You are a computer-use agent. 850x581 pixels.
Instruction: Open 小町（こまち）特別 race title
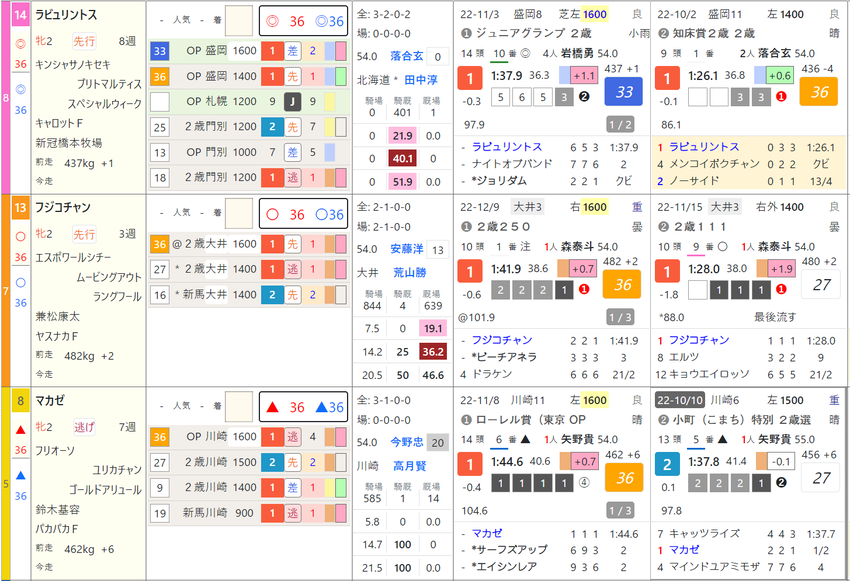(742, 419)
